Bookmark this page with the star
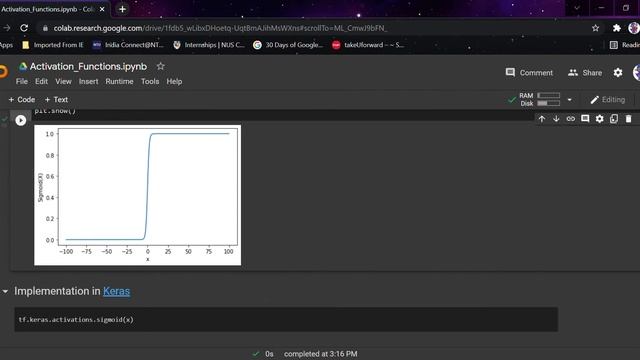This screenshot has width=640, height=360. [x=596, y=28]
